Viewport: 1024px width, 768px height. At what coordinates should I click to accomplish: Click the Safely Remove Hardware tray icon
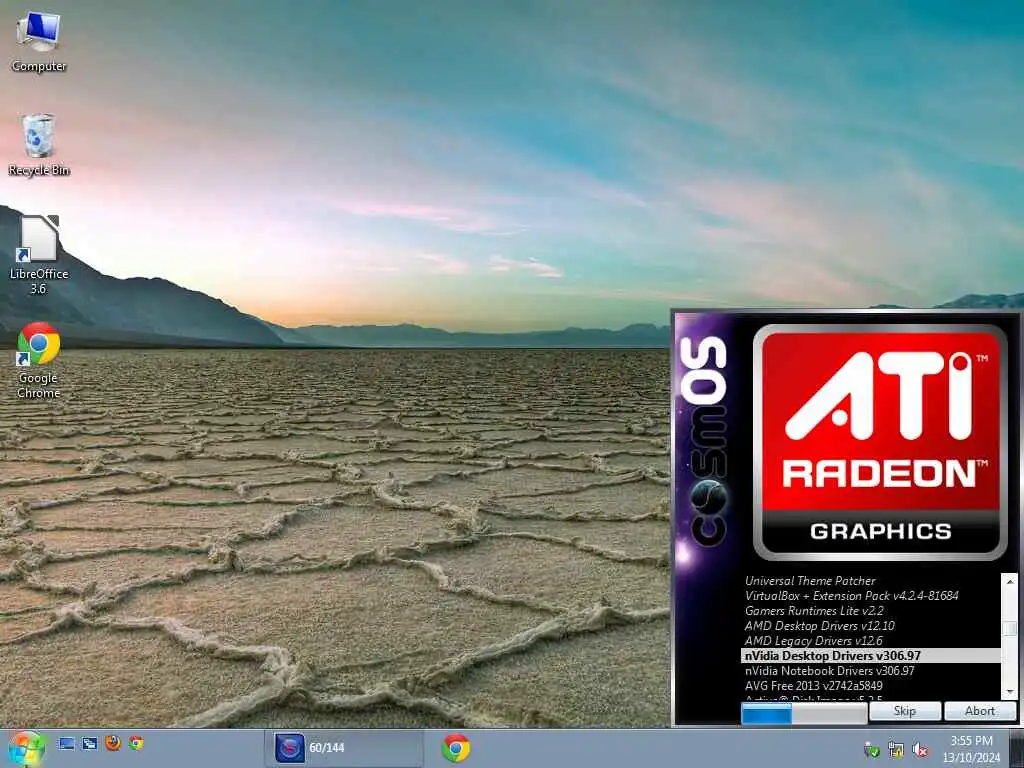coord(871,750)
